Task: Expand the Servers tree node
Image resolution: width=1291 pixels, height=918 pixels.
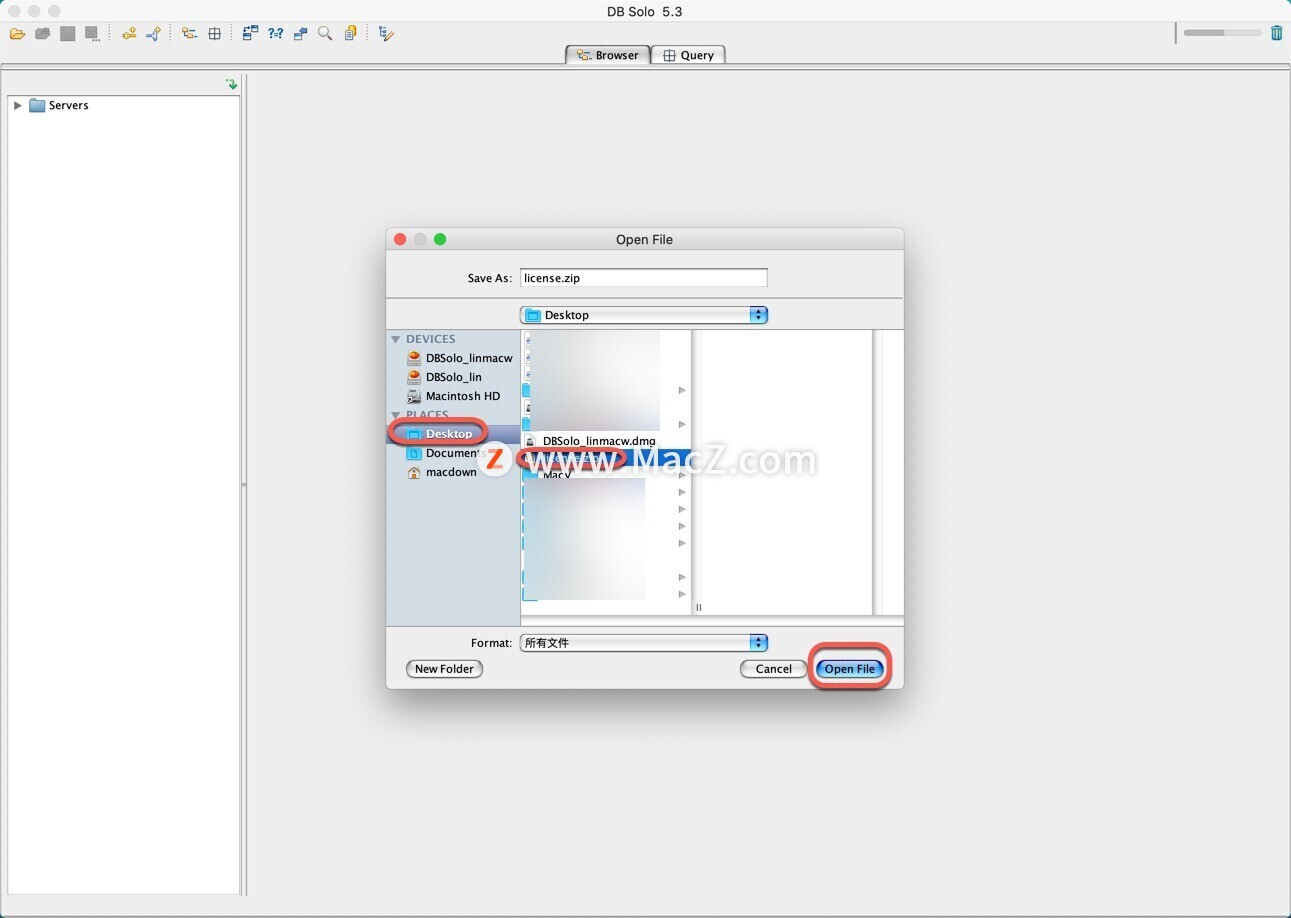Action: tap(17, 105)
